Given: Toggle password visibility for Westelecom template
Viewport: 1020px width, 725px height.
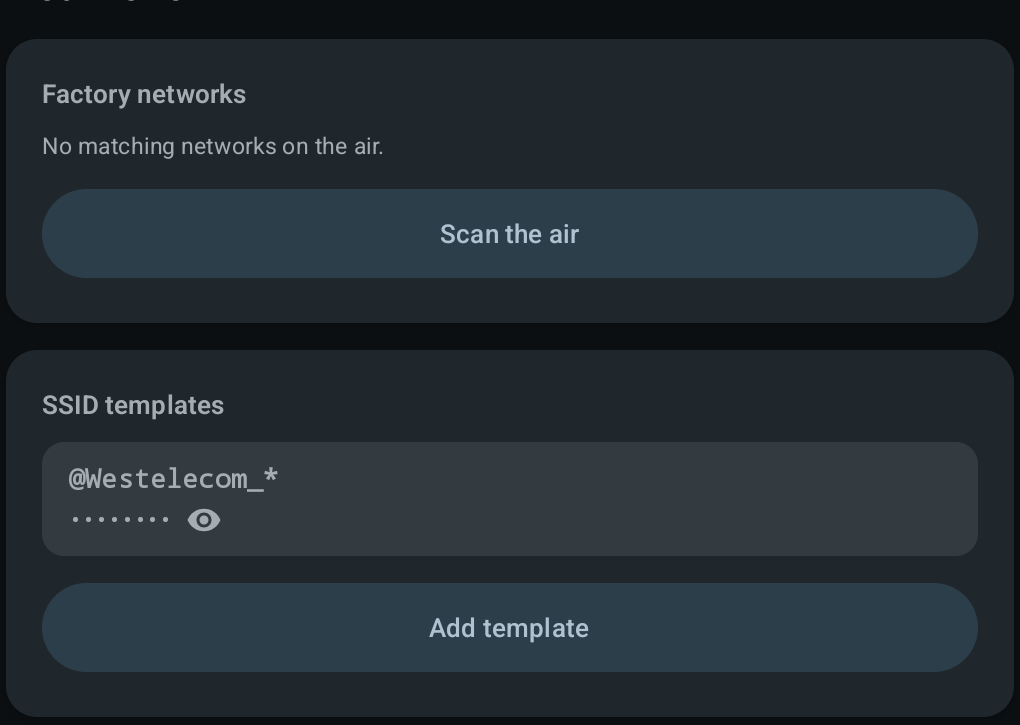Looking at the screenshot, I should (x=204, y=520).
